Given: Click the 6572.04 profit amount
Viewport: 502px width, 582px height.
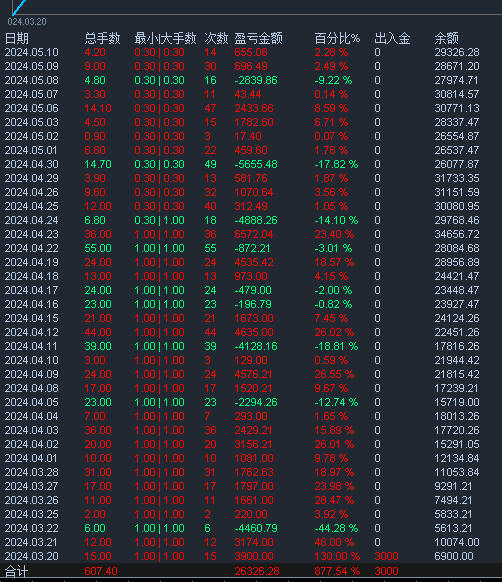Looking at the screenshot, I should [254, 234].
